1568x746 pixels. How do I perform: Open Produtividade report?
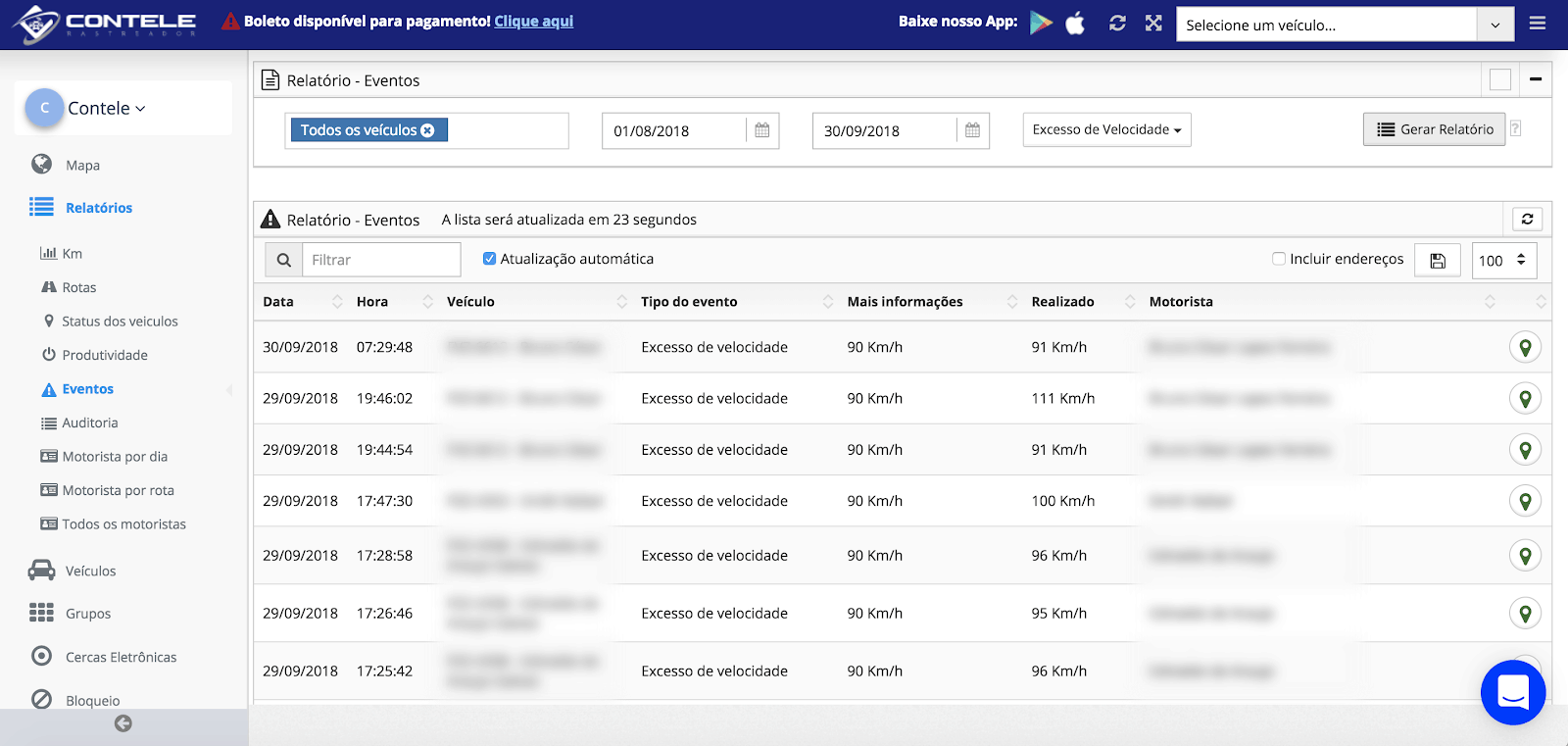pos(104,355)
